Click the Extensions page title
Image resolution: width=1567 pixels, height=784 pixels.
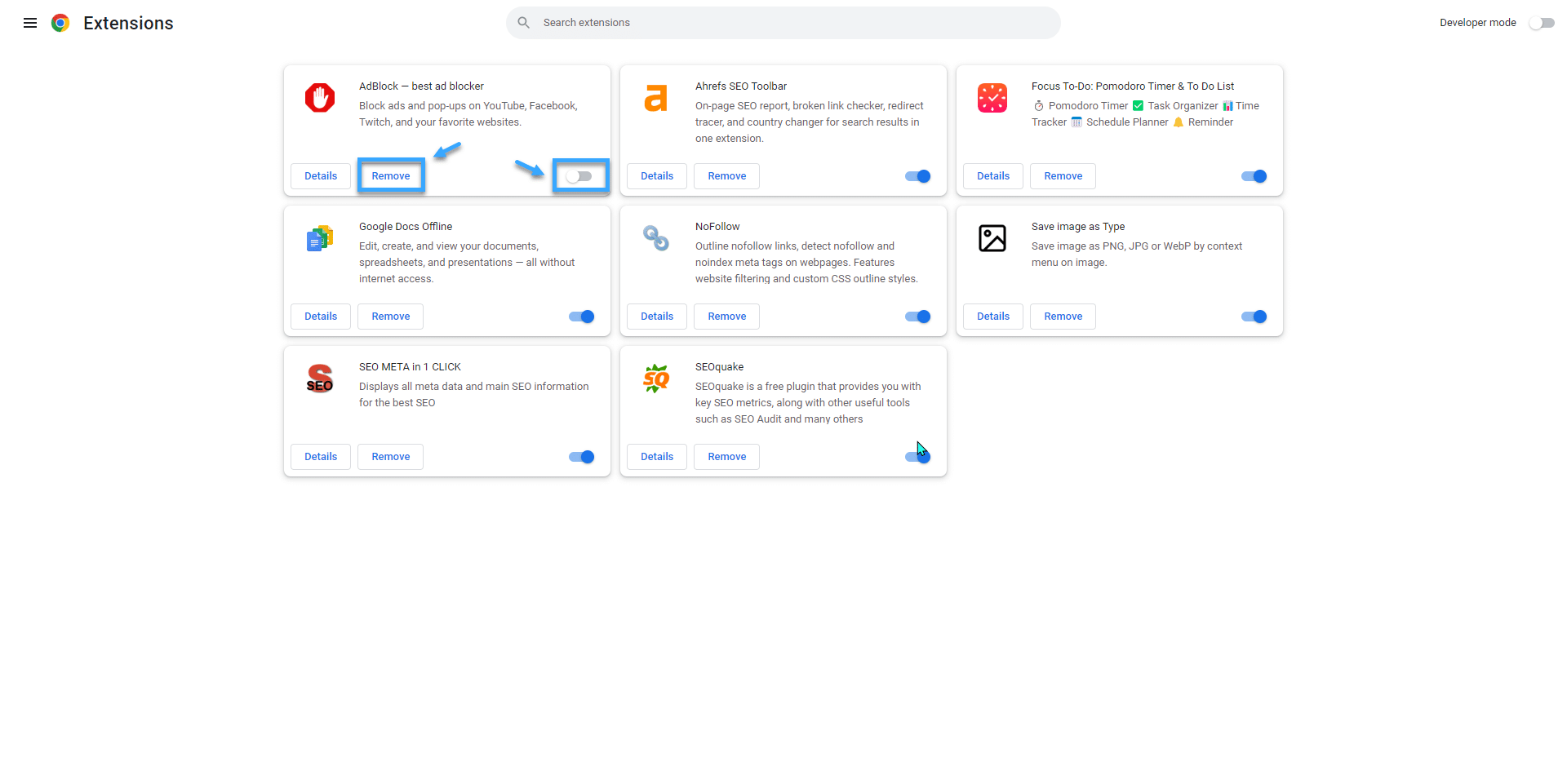point(128,23)
